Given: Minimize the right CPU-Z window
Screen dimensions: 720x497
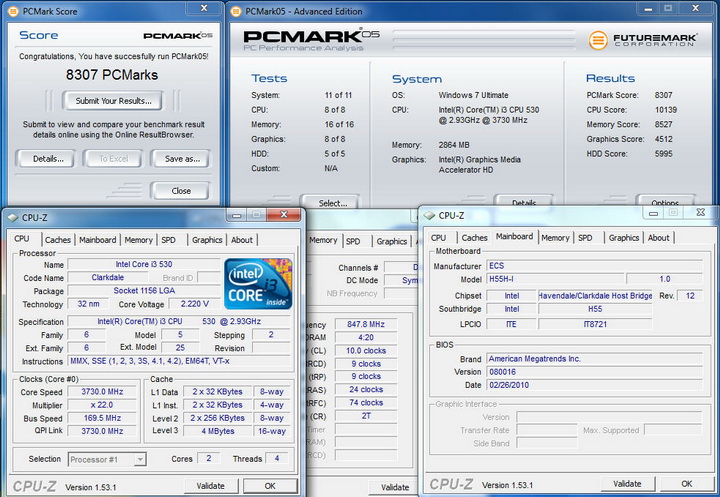Looking at the screenshot, I should (x=653, y=213).
